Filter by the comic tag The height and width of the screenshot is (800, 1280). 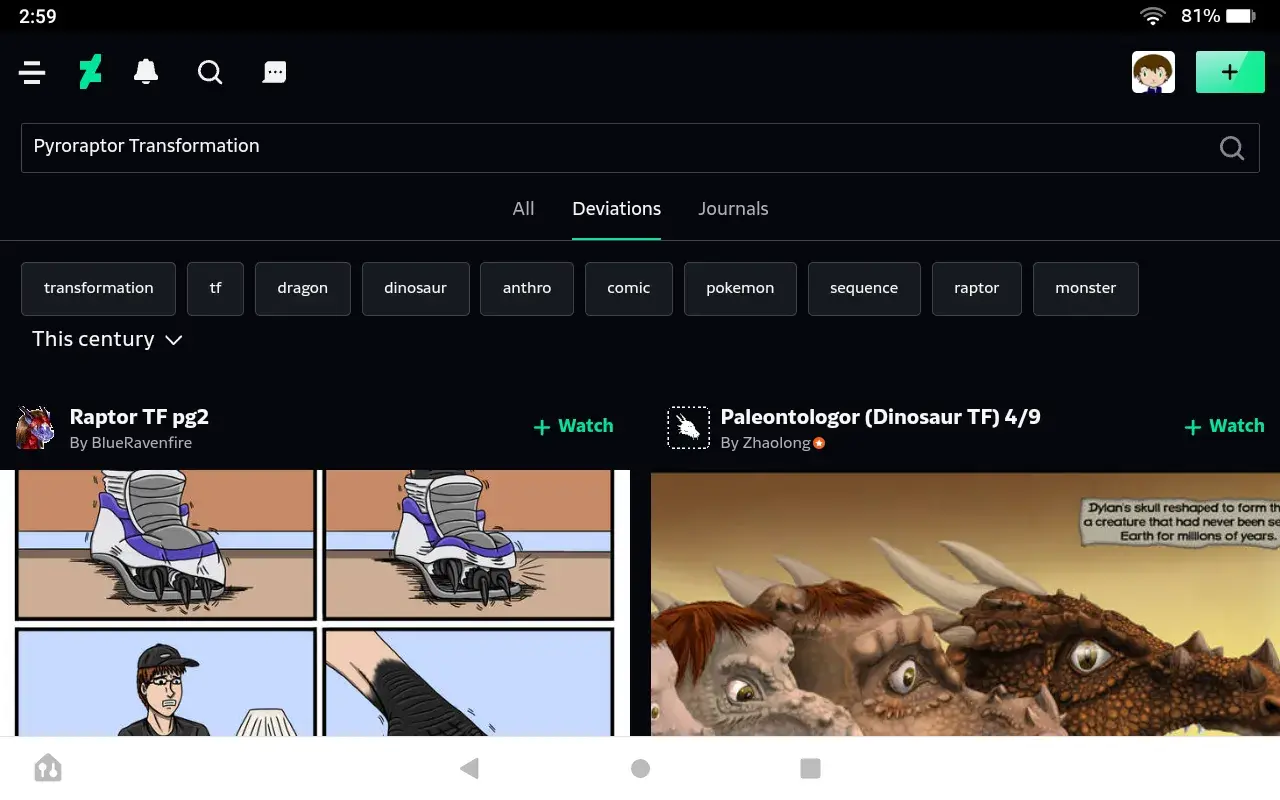(x=629, y=288)
